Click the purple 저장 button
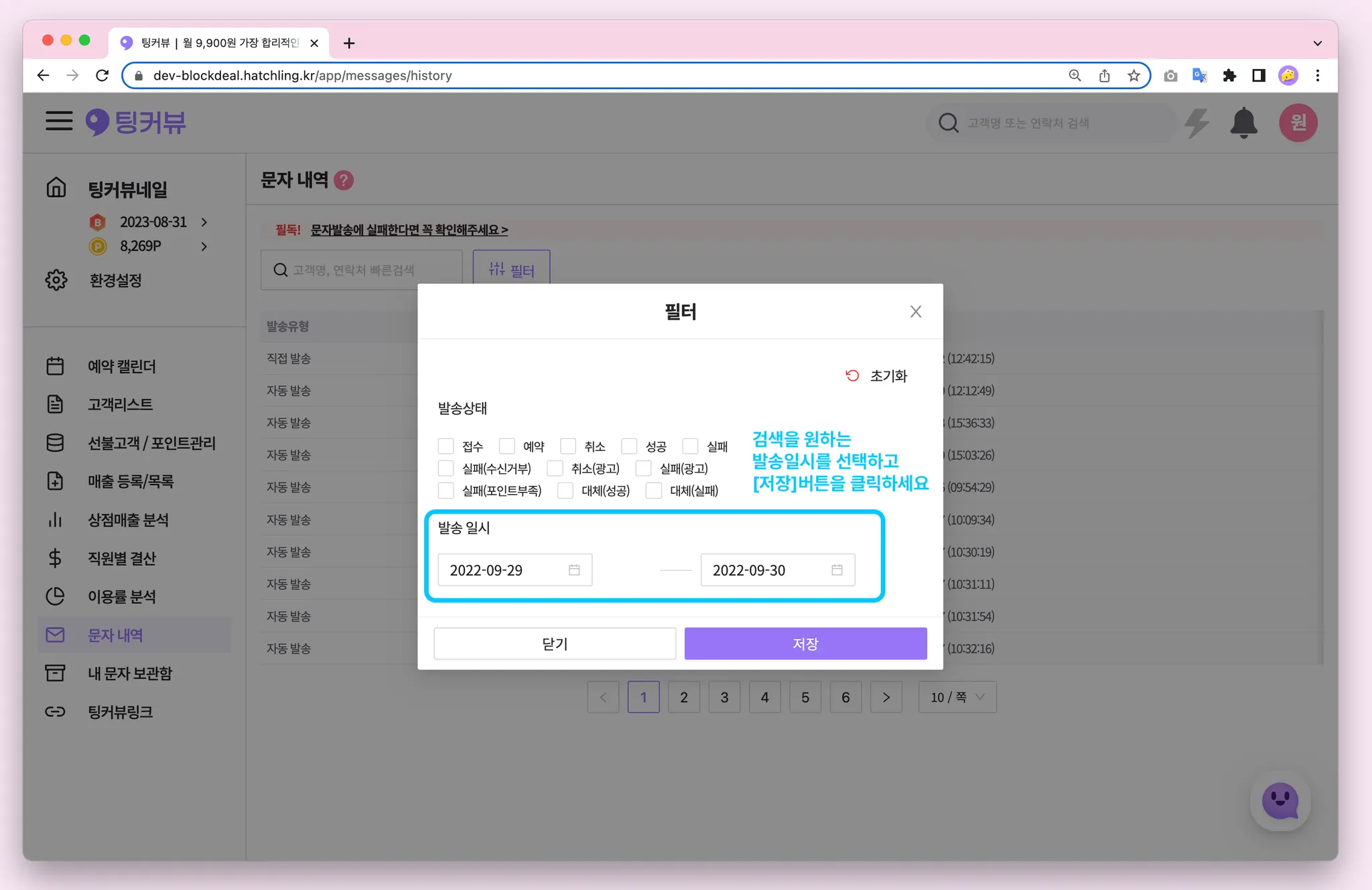The image size is (1372, 890). coord(805,643)
